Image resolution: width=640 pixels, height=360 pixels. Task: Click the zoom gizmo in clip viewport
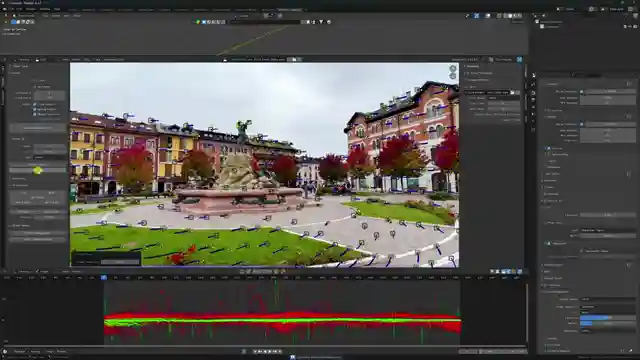coord(453,69)
